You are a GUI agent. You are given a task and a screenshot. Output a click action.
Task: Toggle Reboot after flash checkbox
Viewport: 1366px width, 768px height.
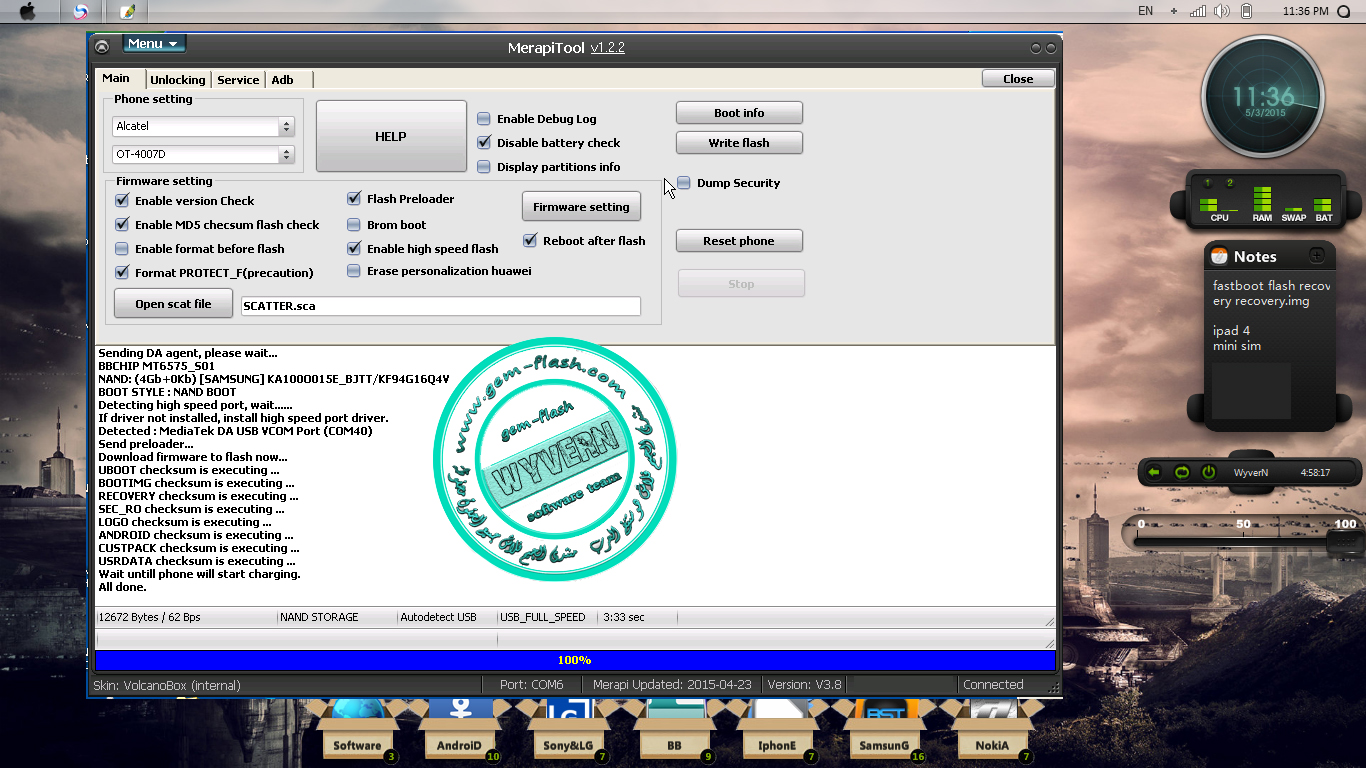coord(530,241)
